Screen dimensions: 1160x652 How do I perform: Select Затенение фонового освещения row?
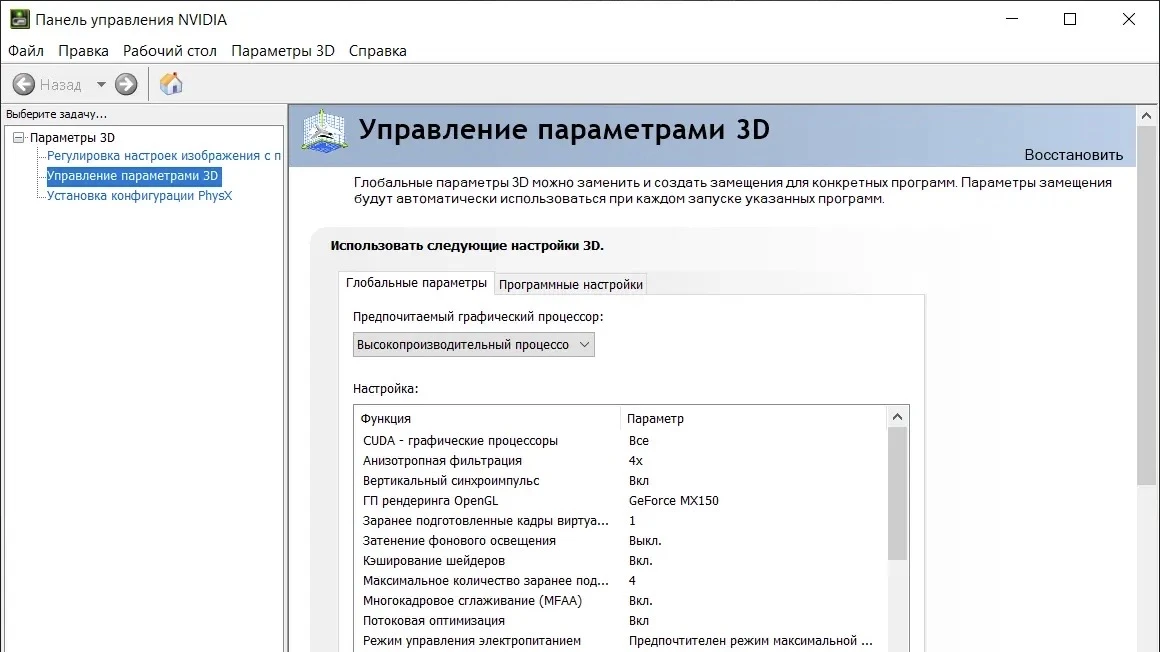coord(620,540)
